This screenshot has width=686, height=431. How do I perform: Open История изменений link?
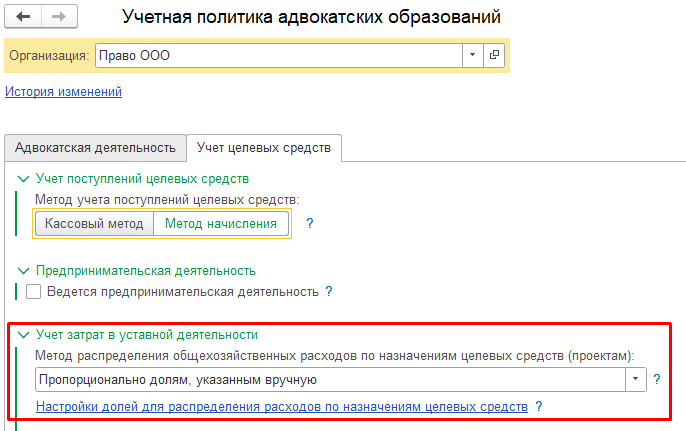click(x=64, y=92)
